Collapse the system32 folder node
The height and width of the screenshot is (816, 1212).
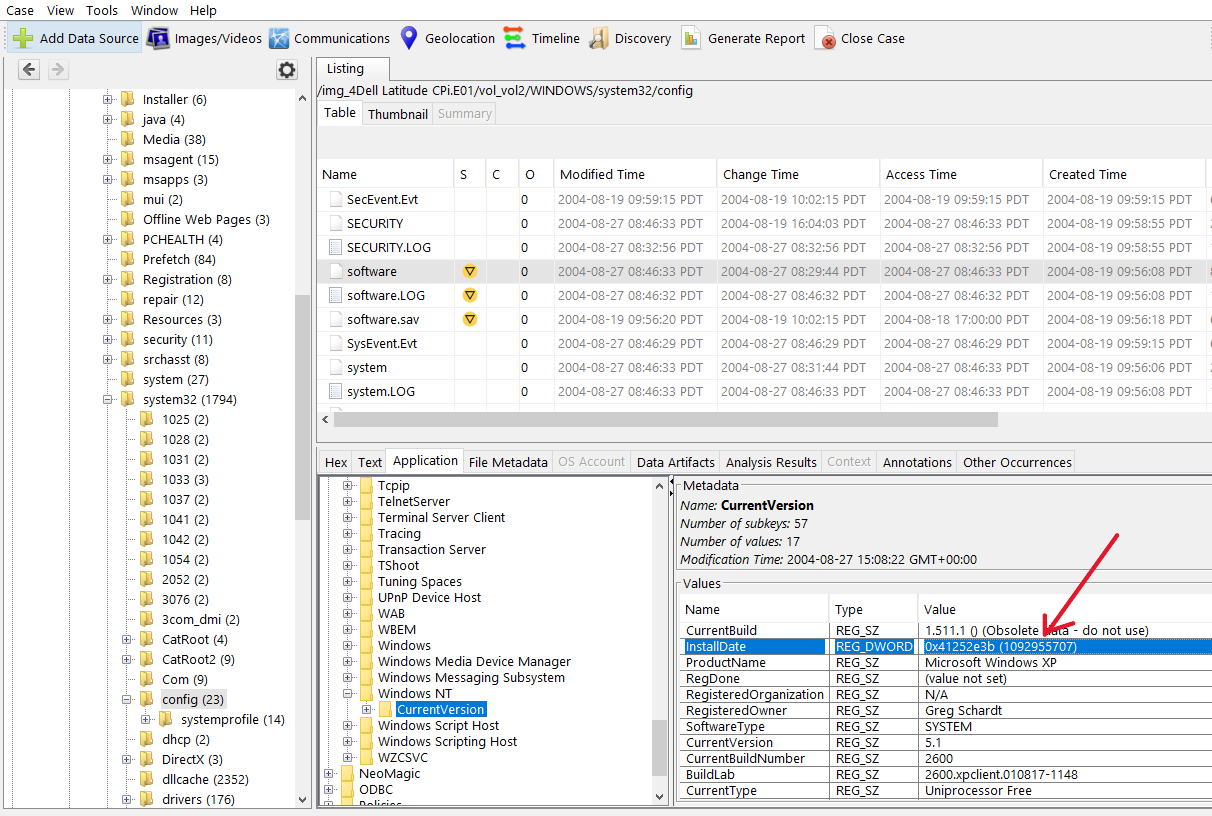pyautogui.click(x=108, y=399)
